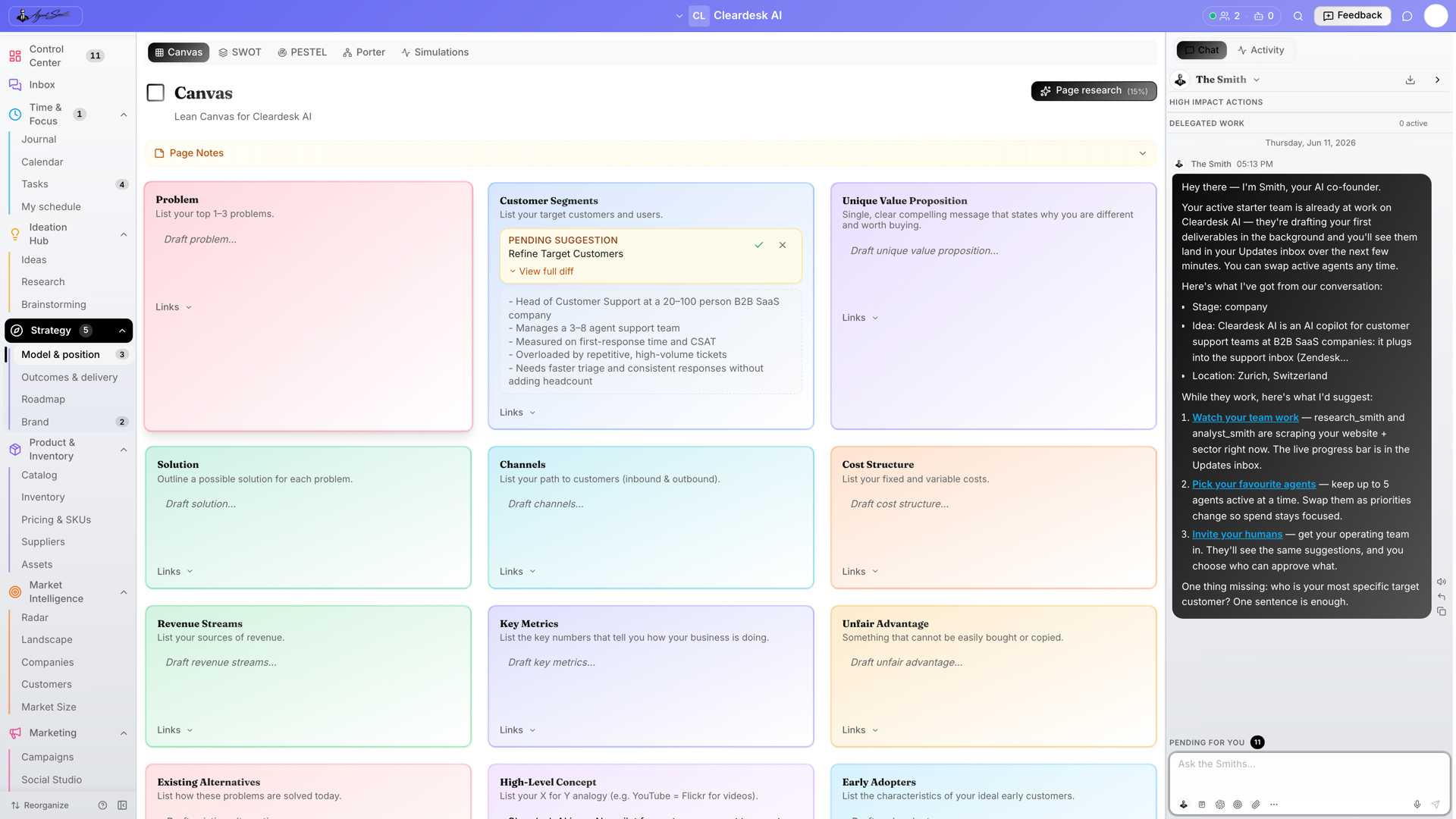This screenshot has height=819, width=1456.
Task: Select the AI model icon in chat toolbar
Action: 1219,805
